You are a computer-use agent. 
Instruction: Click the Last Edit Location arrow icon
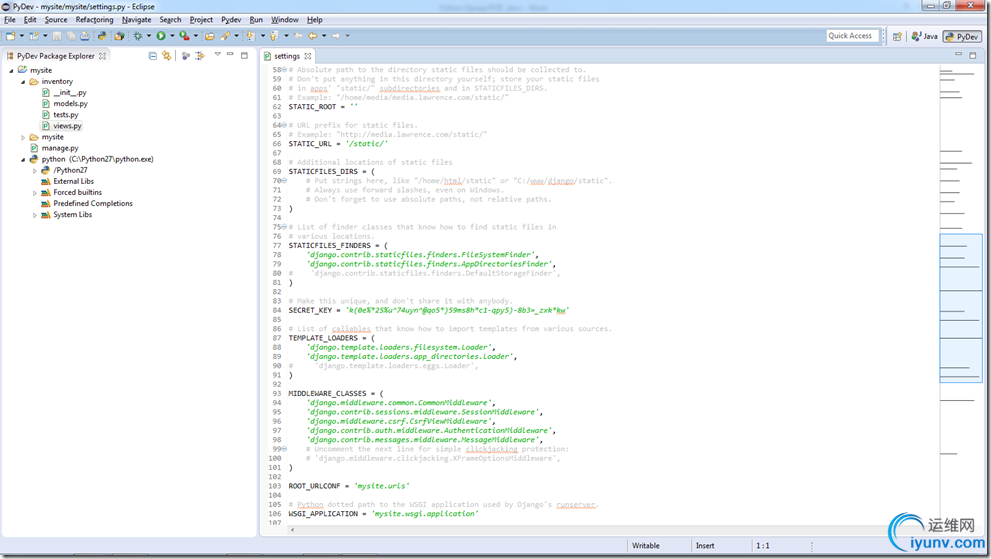pyautogui.click(x=298, y=36)
